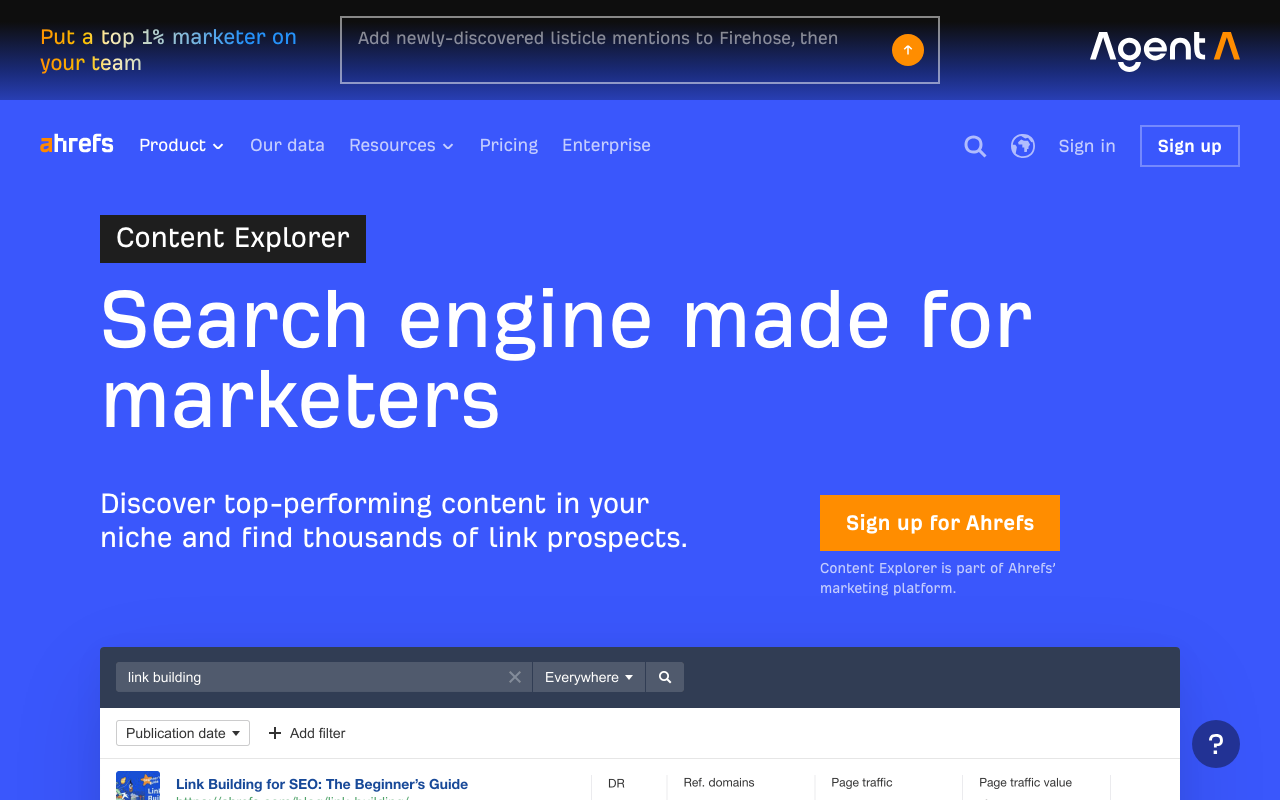Image resolution: width=1280 pixels, height=800 pixels.
Task: Run search with the demo magnifier button
Action: pos(665,677)
